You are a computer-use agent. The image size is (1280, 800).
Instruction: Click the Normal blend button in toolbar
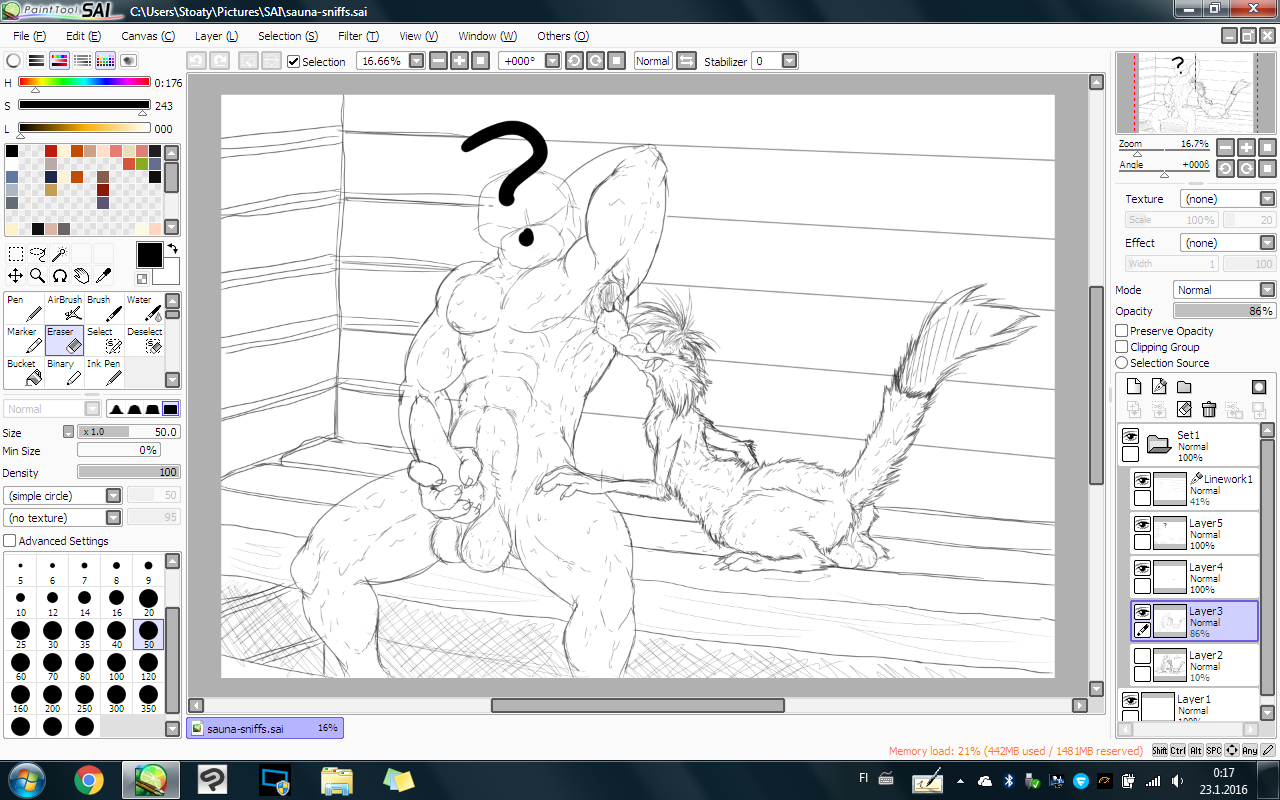tap(652, 61)
